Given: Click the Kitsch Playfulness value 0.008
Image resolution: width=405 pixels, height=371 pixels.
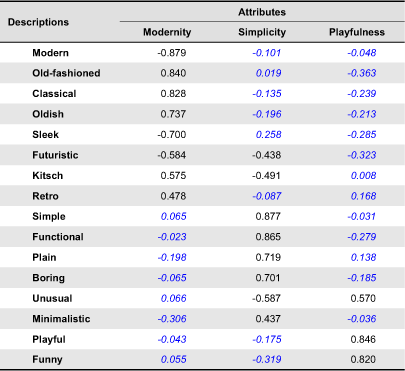Looking at the screenshot, I should [x=363, y=176].
